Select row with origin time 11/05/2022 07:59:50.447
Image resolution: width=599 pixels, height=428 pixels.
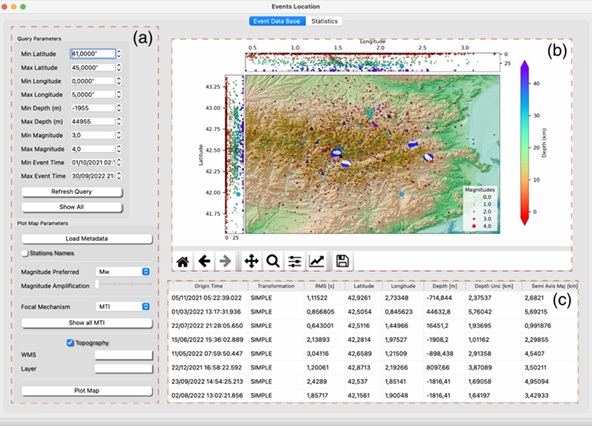[x=373, y=354]
